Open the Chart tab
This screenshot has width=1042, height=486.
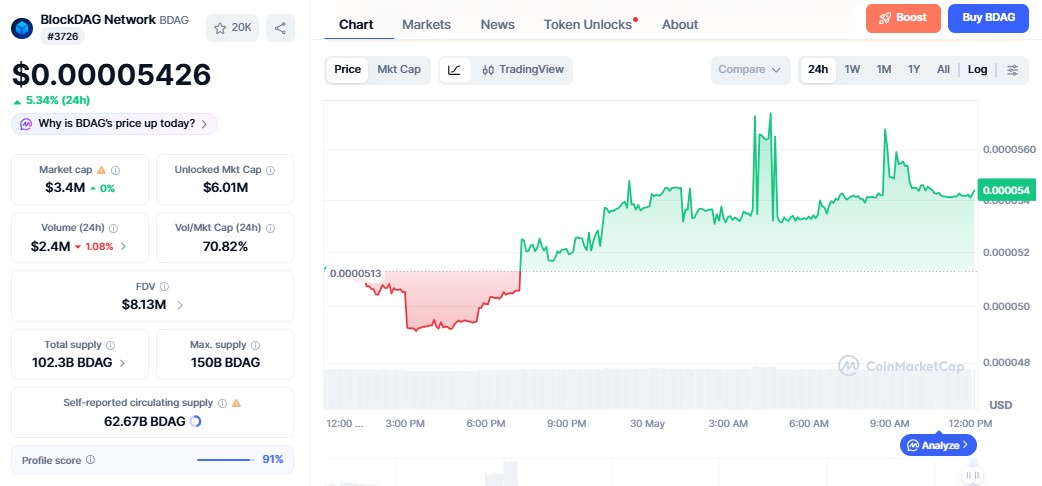[x=356, y=25]
